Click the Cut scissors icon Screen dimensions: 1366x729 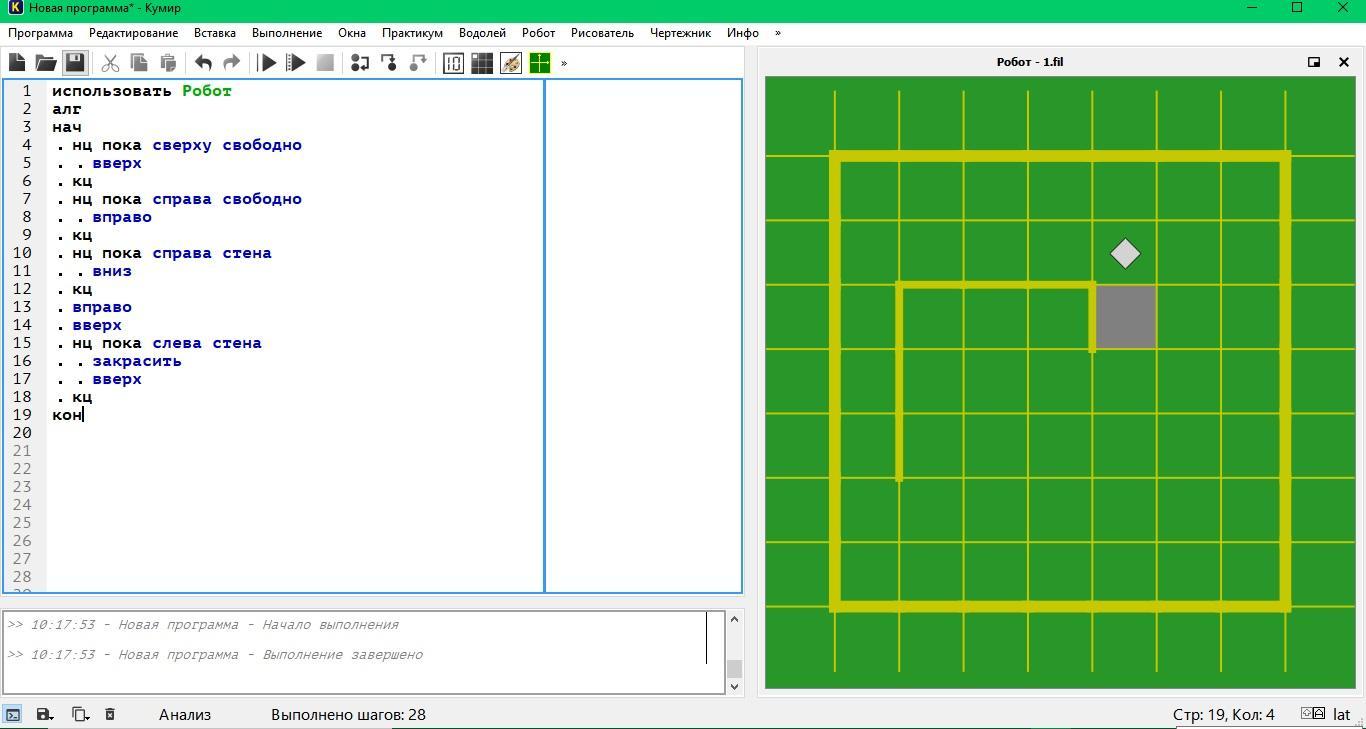tap(110, 63)
